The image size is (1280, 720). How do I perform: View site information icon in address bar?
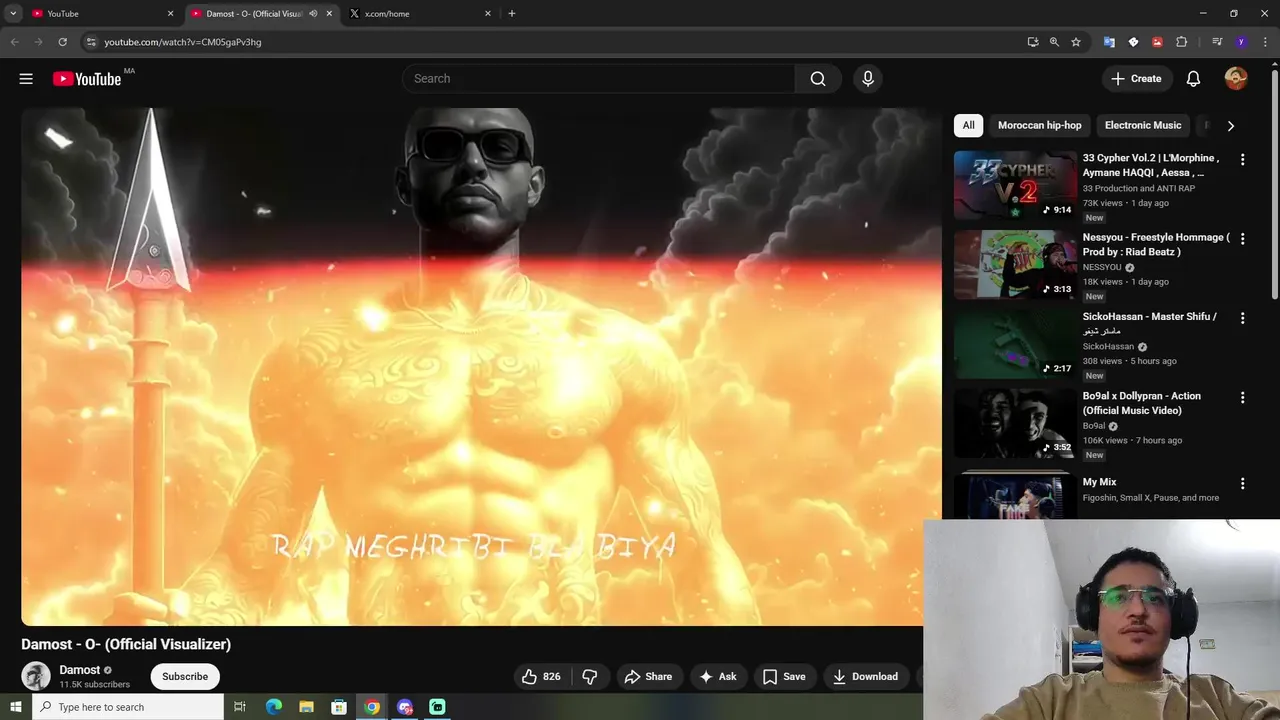pyautogui.click(x=91, y=42)
